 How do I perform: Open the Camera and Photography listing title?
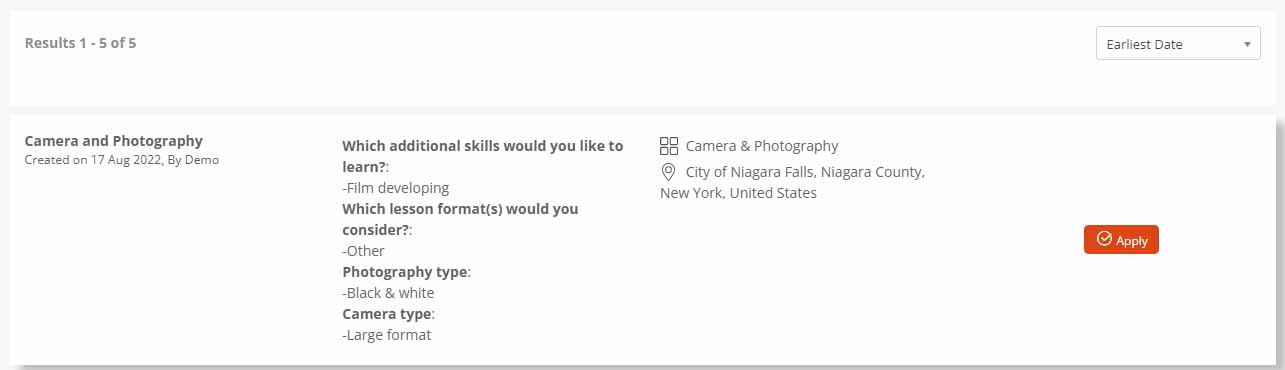[113, 141]
